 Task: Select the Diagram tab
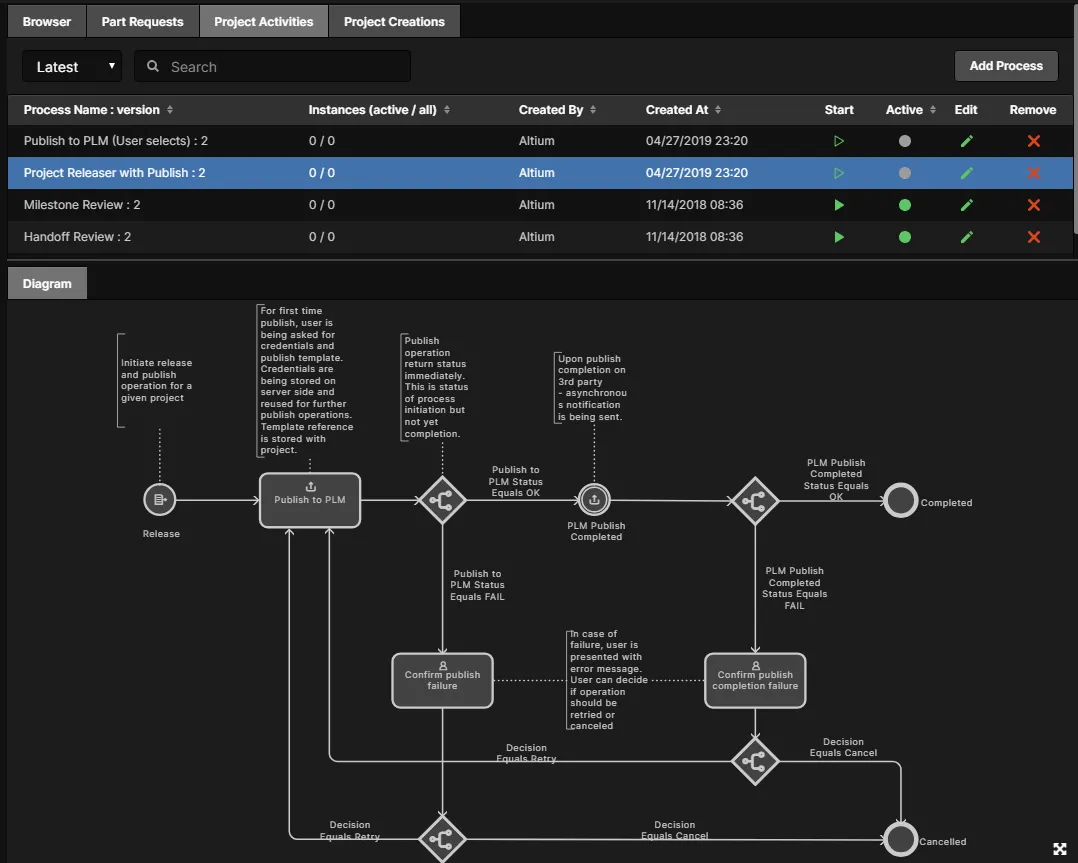(47, 283)
